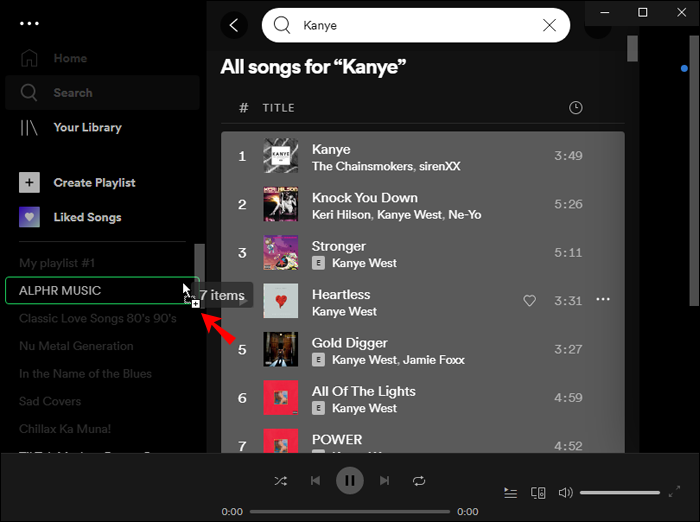The width and height of the screenshot is (700, 522).
Task: Open the Sad Covers playlist
Action: (50, 401)
